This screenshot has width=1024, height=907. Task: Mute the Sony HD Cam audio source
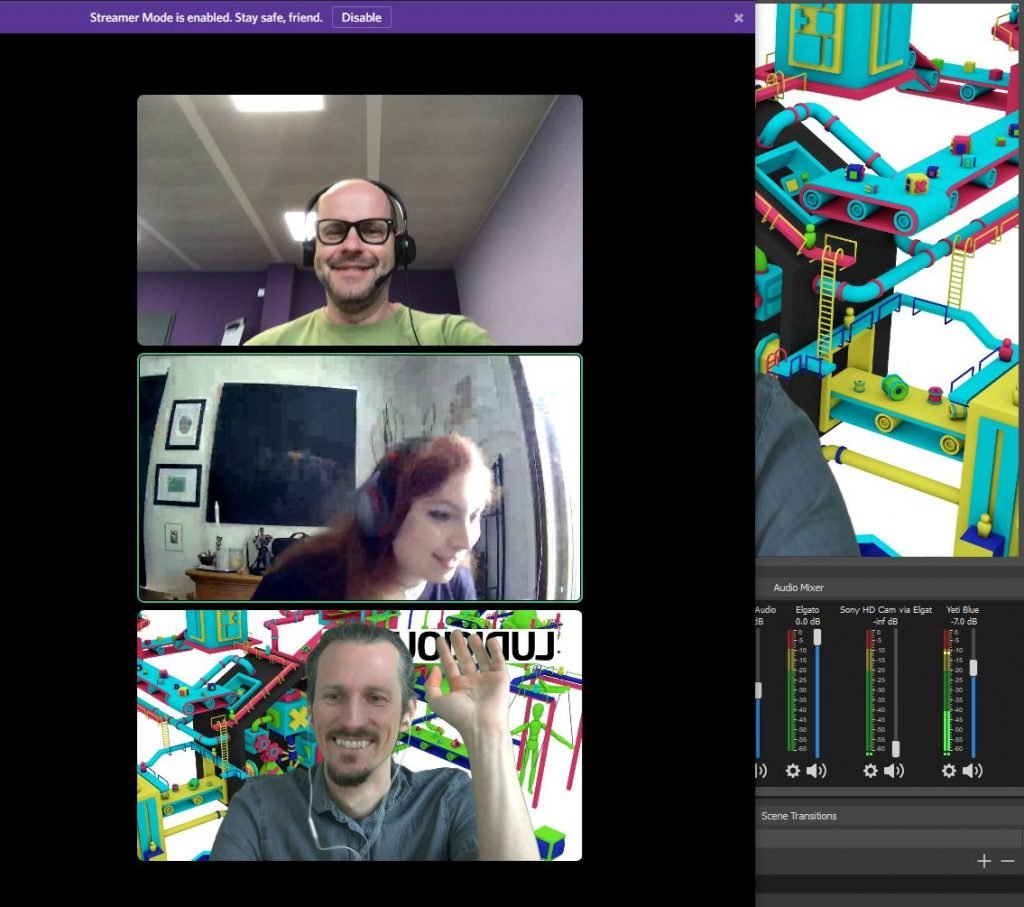[893, 771]
